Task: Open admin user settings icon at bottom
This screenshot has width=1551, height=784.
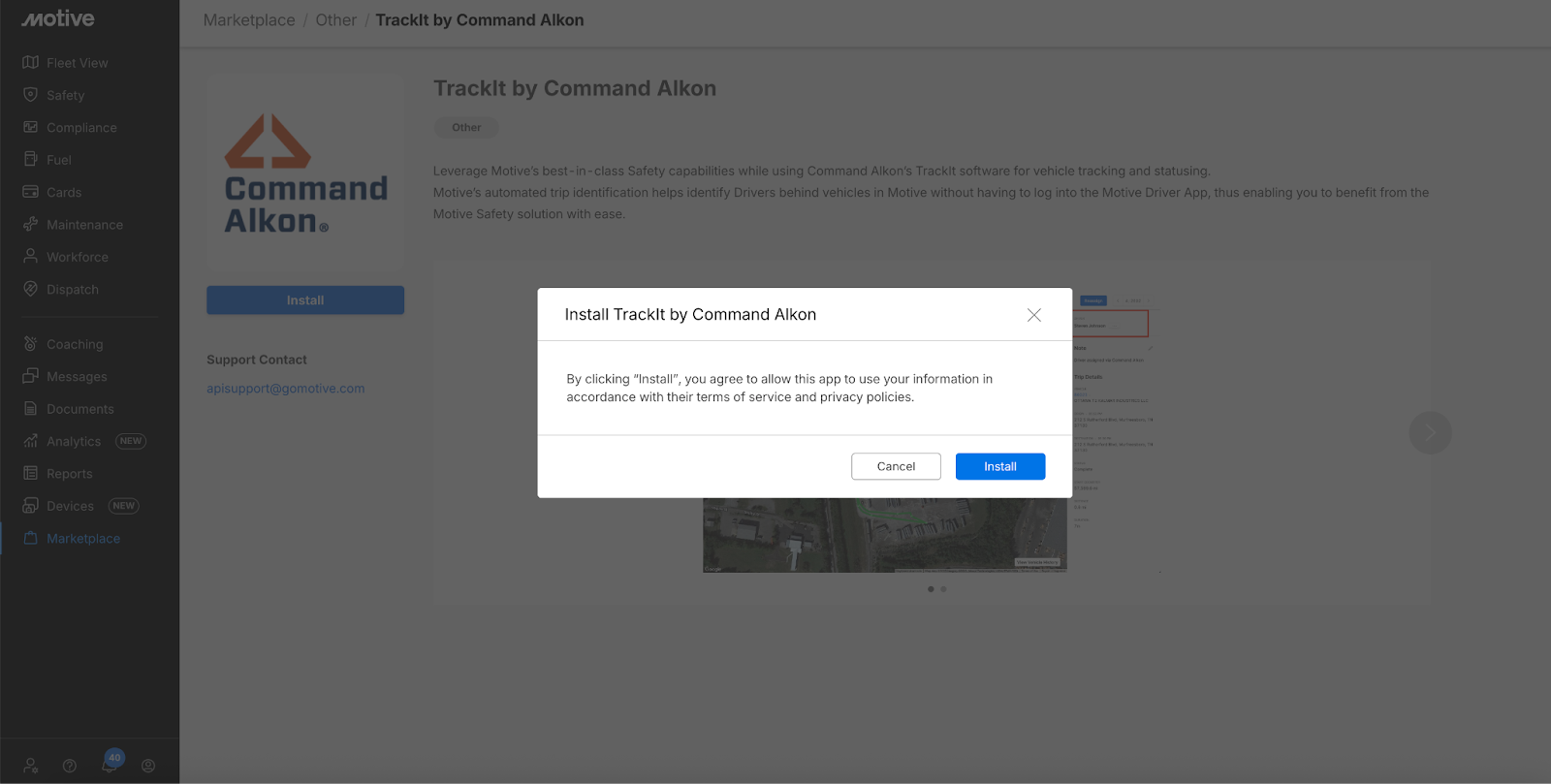Action: (x=31, y=766)
